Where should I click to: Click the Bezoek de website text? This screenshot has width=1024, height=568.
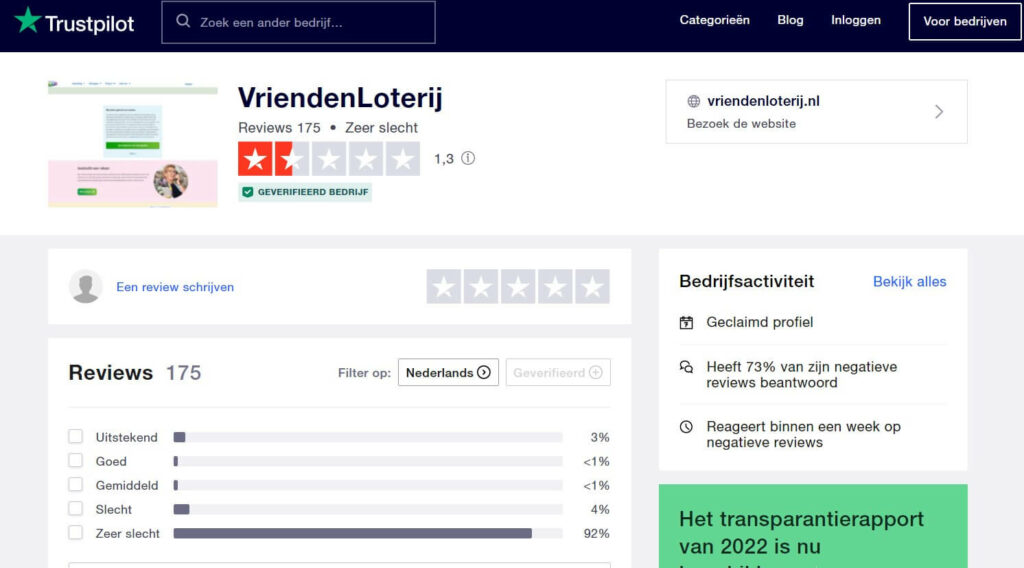741,123
